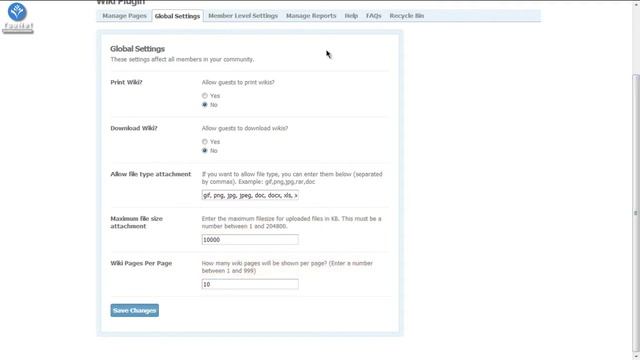Click 'Allow guests to print wikis?' text
This screenshot has width=640, height=360.
pyautogui.click(x=238, y=82)
